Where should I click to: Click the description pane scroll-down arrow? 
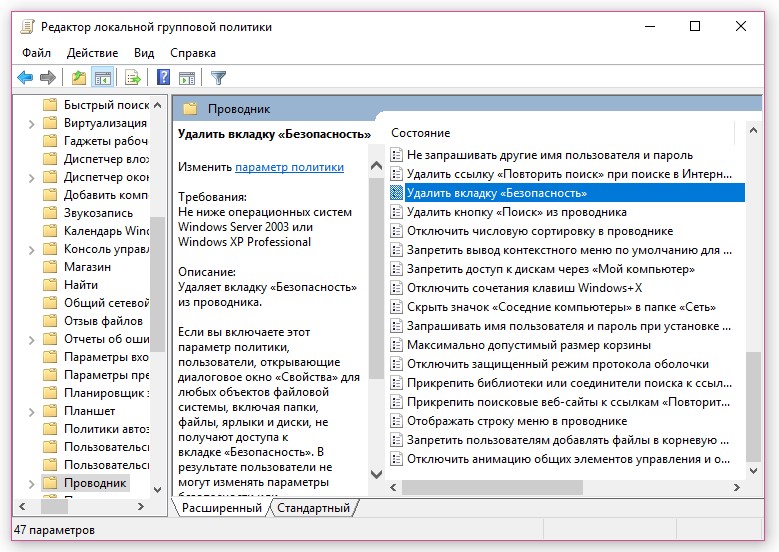376,473
